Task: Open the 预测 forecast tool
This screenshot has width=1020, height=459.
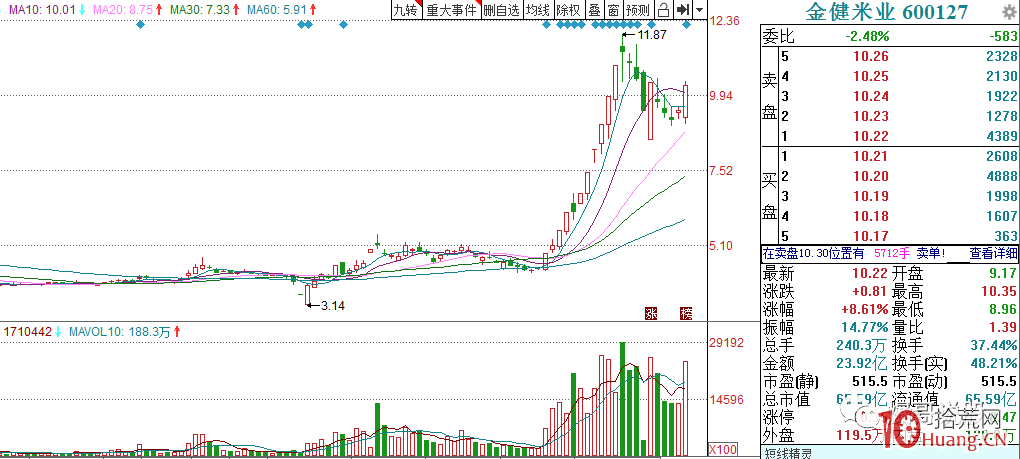Action: point(638,10)
